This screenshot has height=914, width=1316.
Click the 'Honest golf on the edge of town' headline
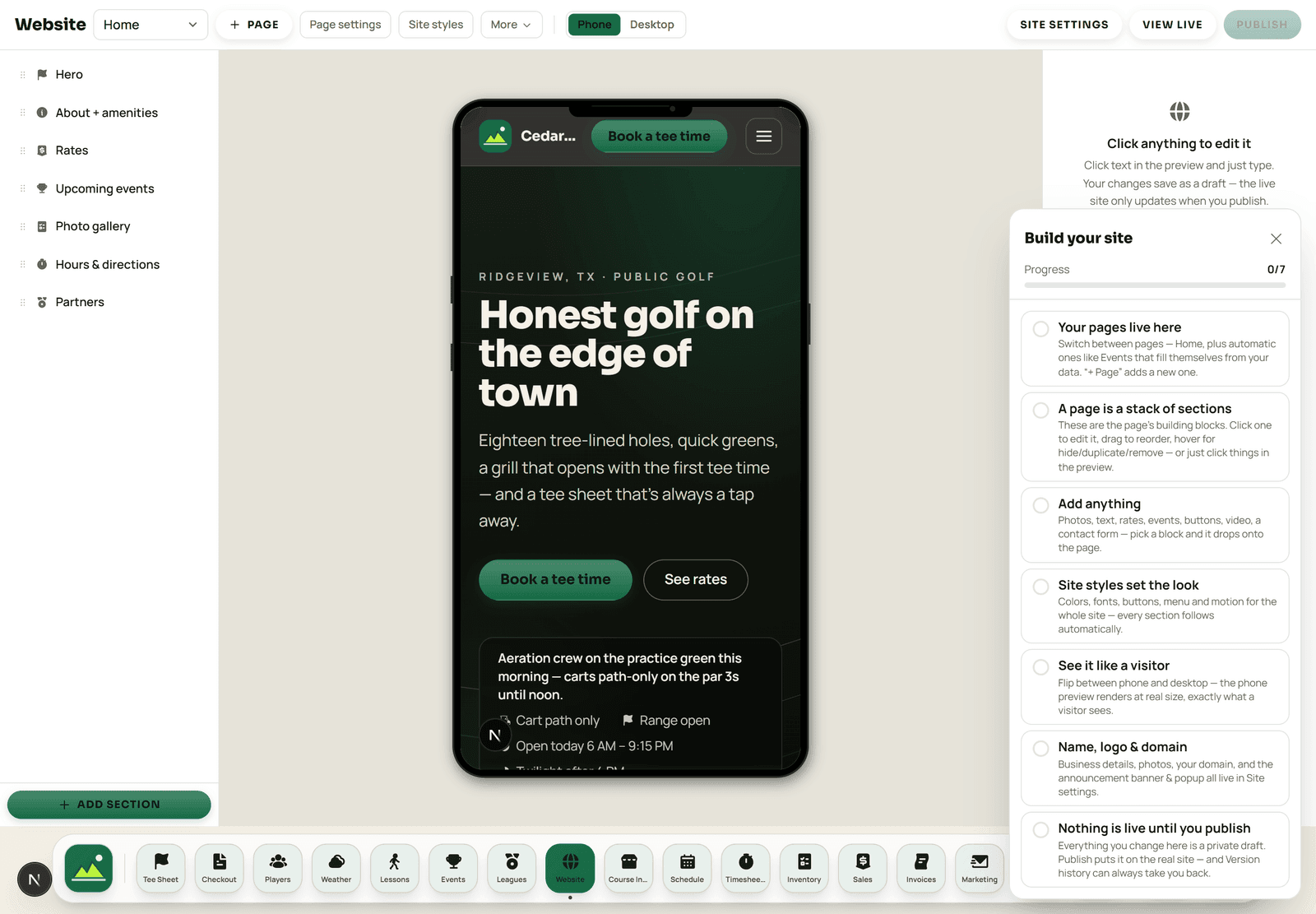click(617, 354)
